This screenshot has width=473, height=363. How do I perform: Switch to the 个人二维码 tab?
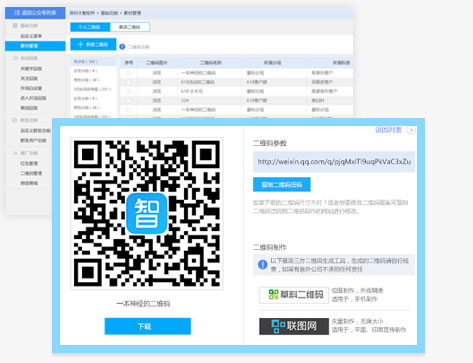coord(90,27)
